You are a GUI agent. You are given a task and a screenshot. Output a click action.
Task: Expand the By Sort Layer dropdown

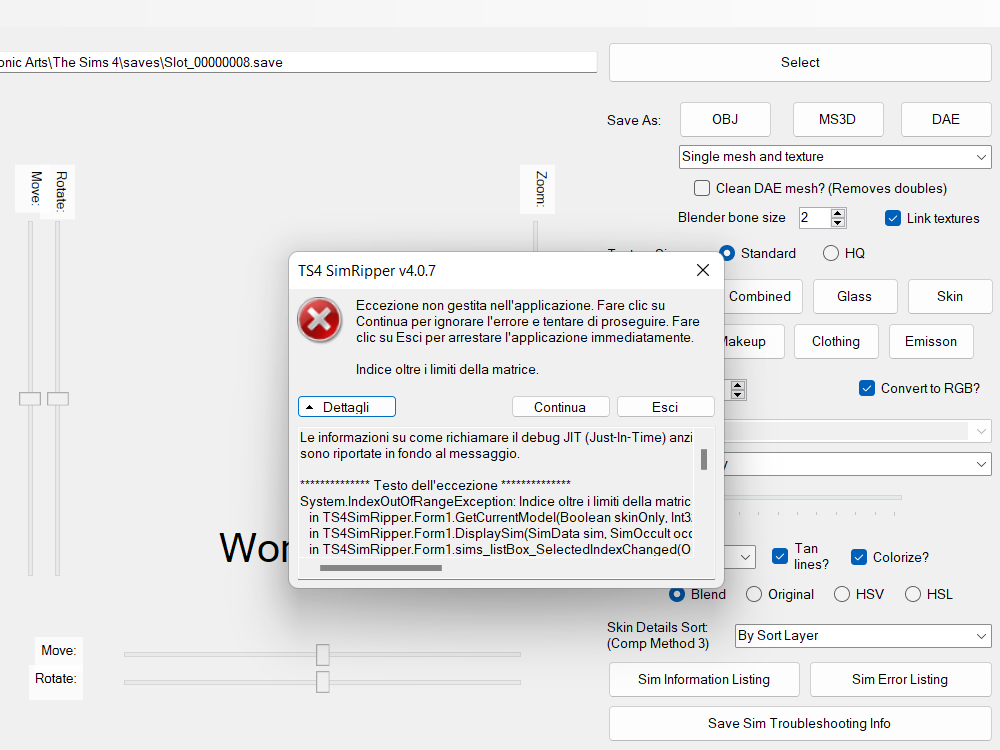862,636
